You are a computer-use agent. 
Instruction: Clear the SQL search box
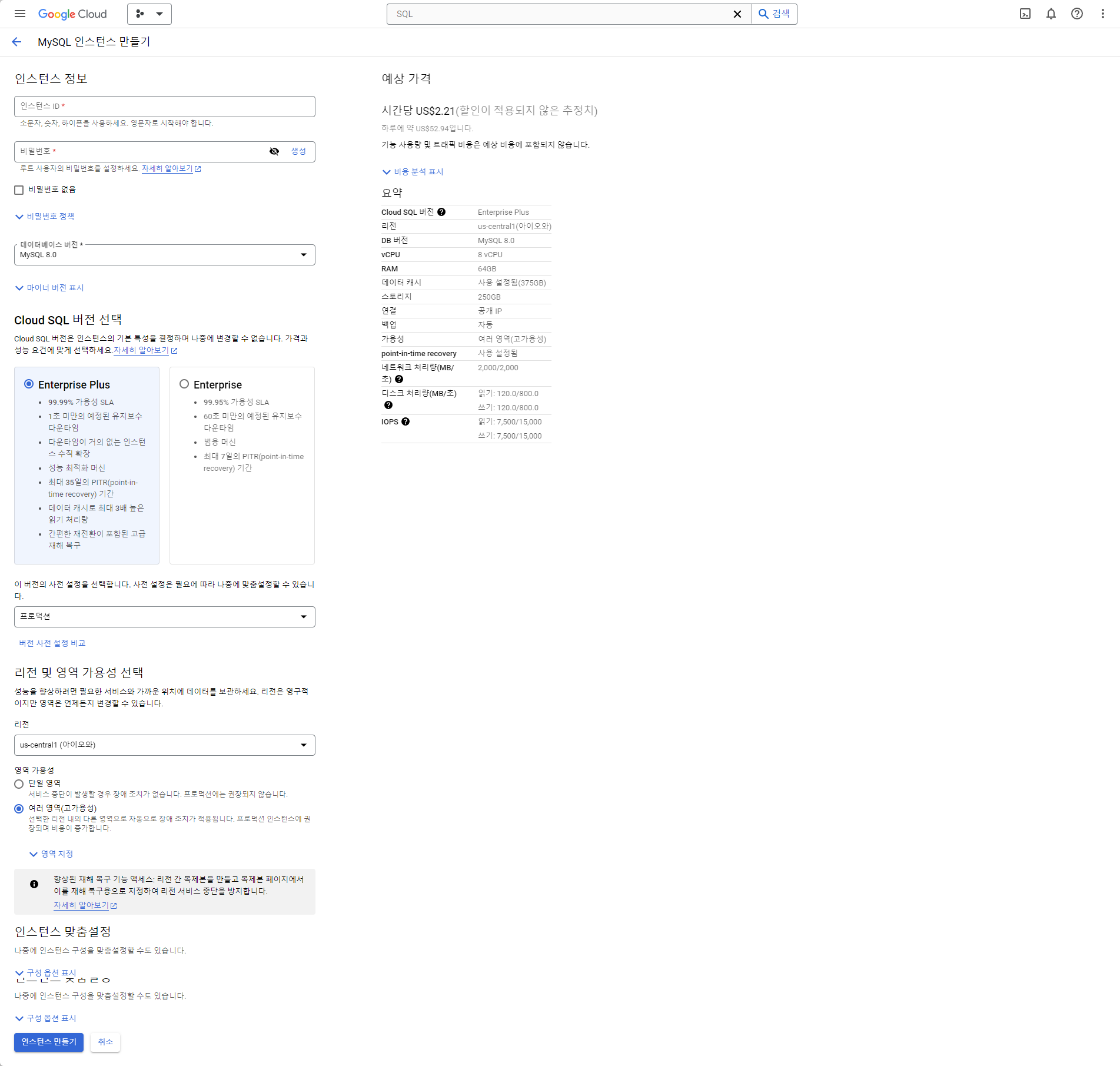tap(737, 14)
